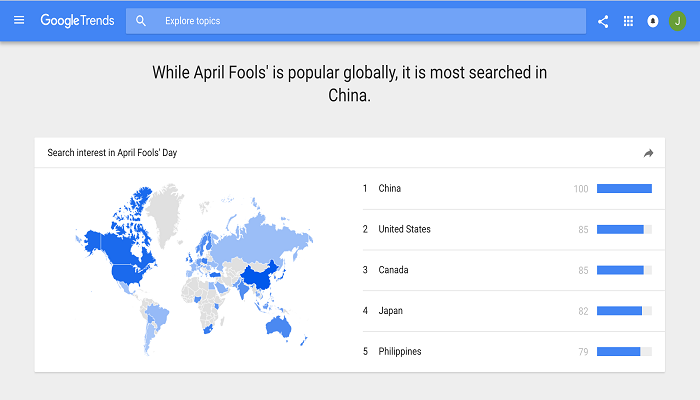This screenshot has width=700, height=400.
Task: Open the Google apps grid
Action: (x=628, y=21)
